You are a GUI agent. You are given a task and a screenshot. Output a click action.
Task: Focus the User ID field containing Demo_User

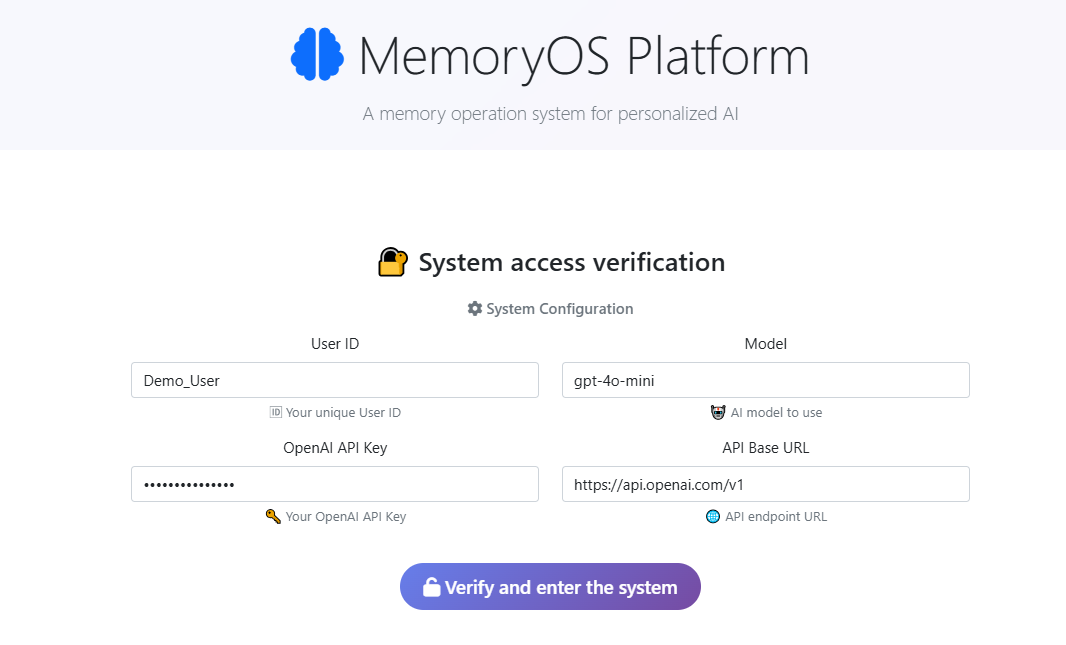[x=334, y=380]
